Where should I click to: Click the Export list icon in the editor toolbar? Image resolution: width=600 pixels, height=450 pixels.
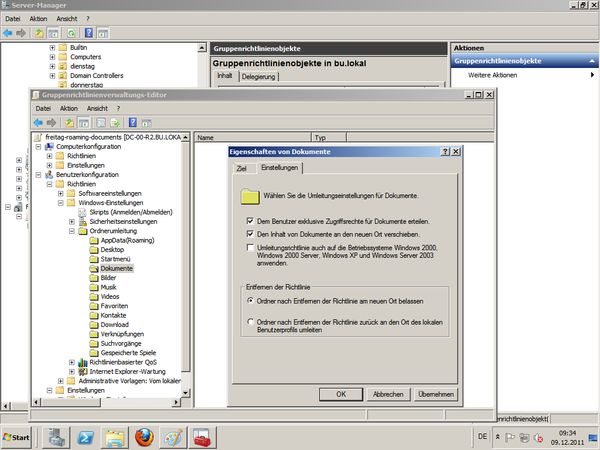coord(115,123)
